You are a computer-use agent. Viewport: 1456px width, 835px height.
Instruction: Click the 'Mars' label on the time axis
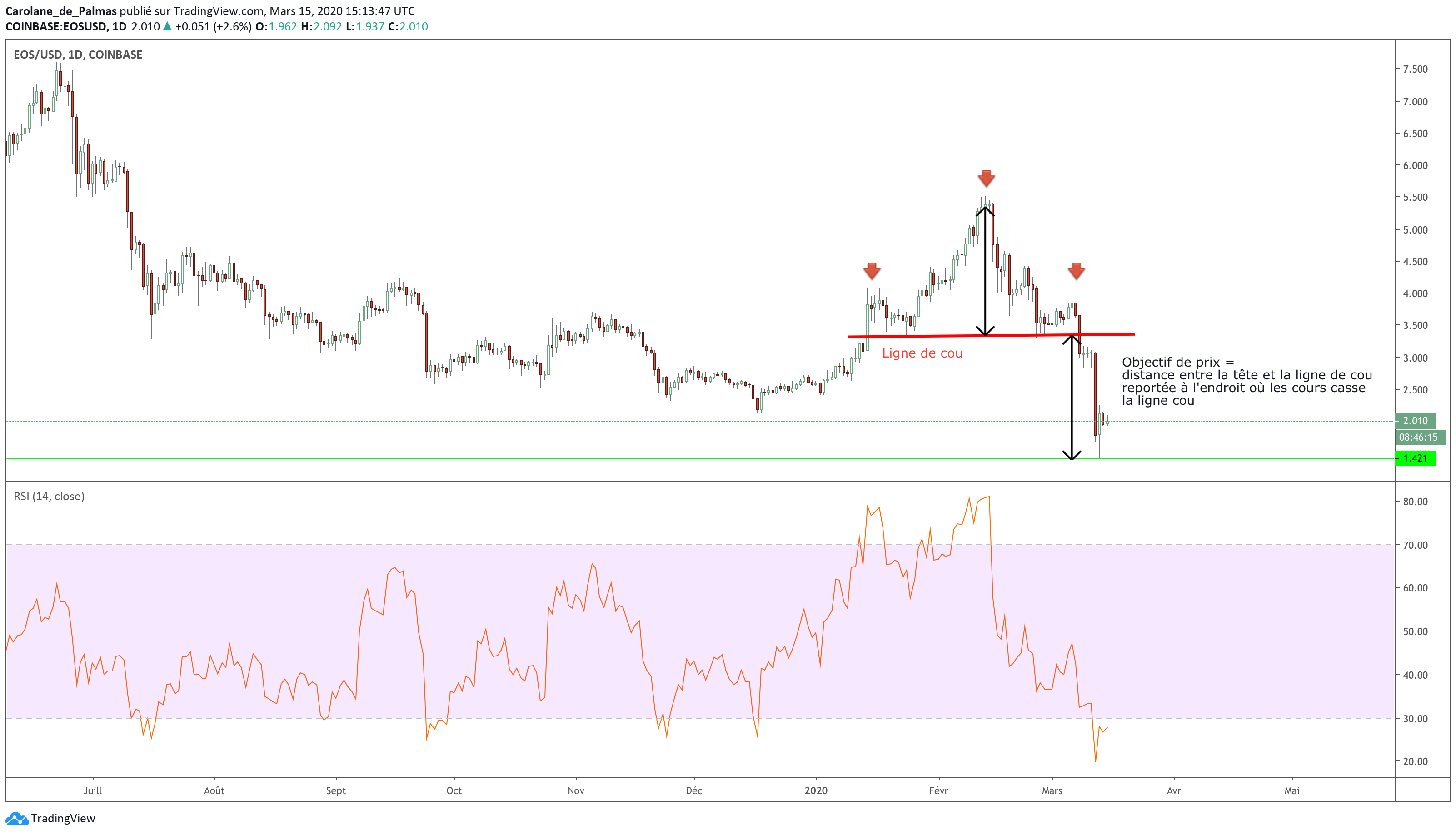point(1052,790)
